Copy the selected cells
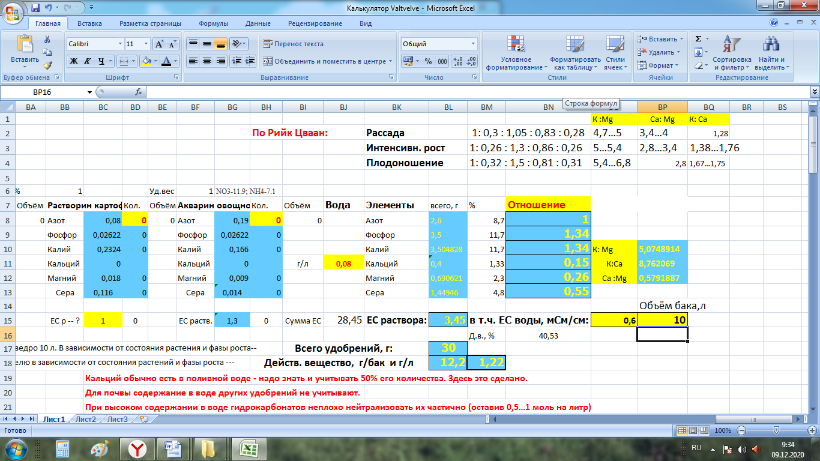The image size is (820, 461). (47, 52)
